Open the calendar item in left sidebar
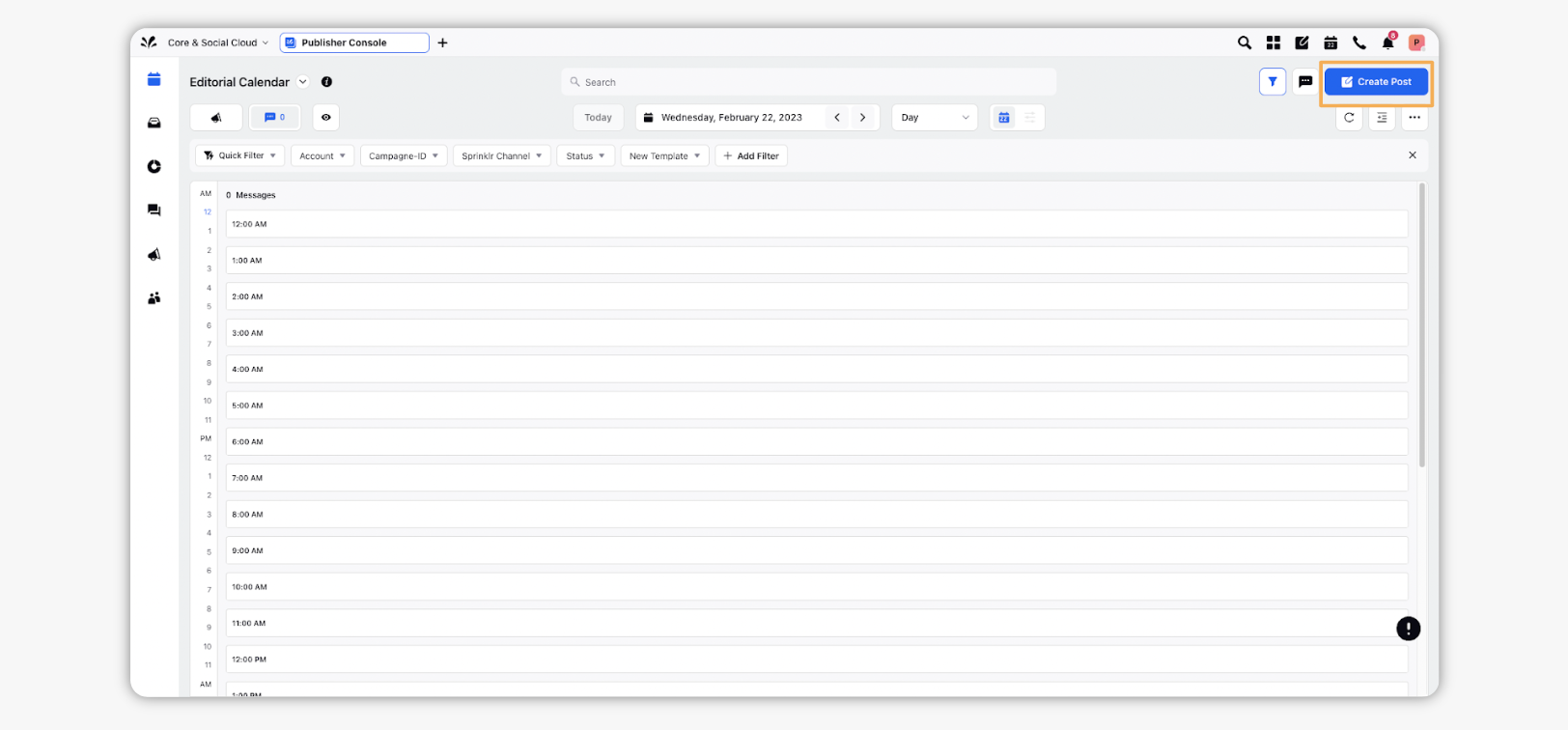 [154, 79]
